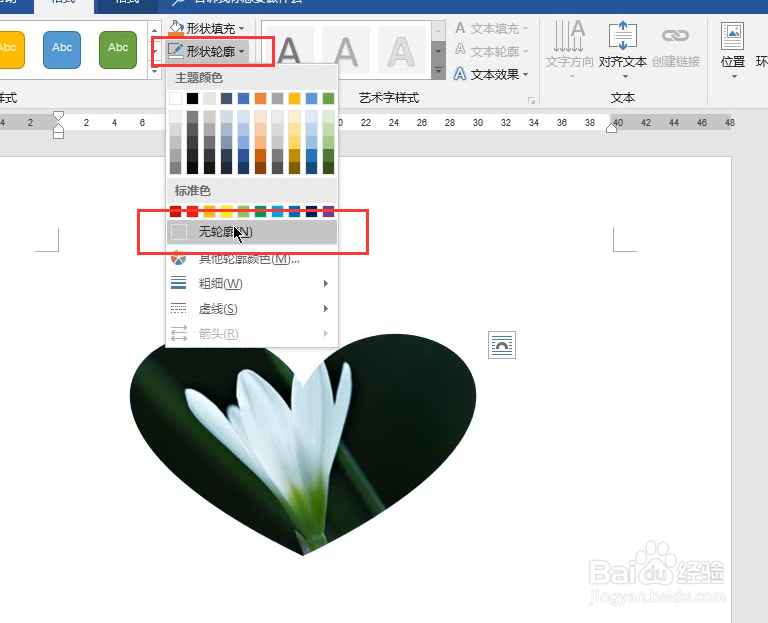Viewport: 768px width, 623px height.
Task: Open the Weight (粗细) submenu
Action: click(x=252, y=284)
